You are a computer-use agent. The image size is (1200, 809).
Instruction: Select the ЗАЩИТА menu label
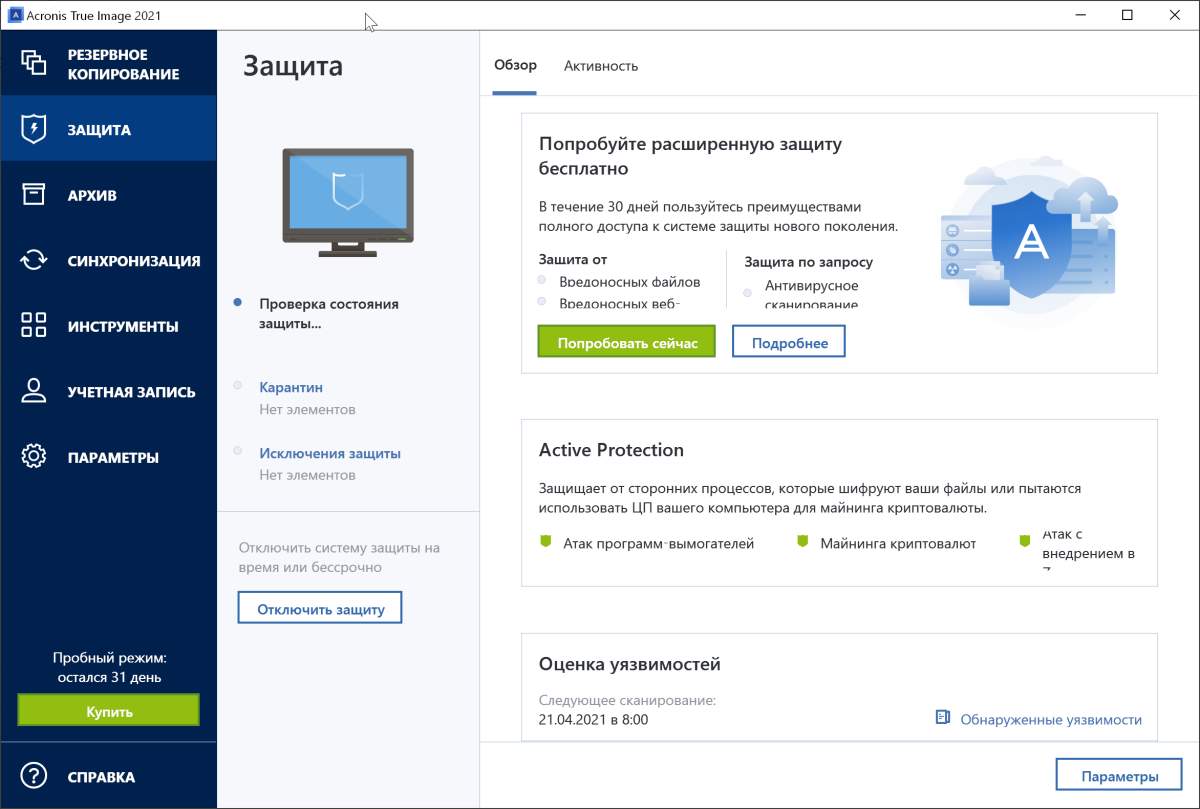click(99, 130)
